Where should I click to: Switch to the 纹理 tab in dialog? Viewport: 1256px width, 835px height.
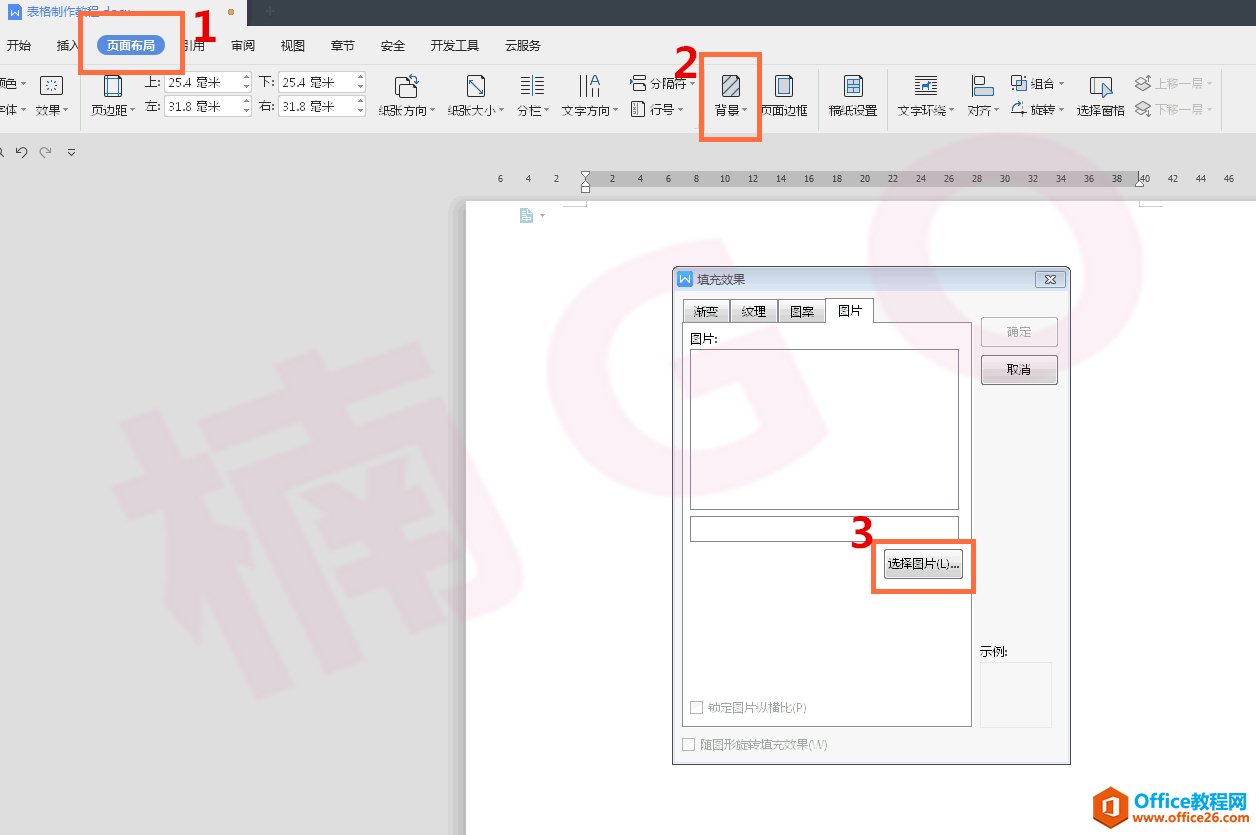point(754,311)
